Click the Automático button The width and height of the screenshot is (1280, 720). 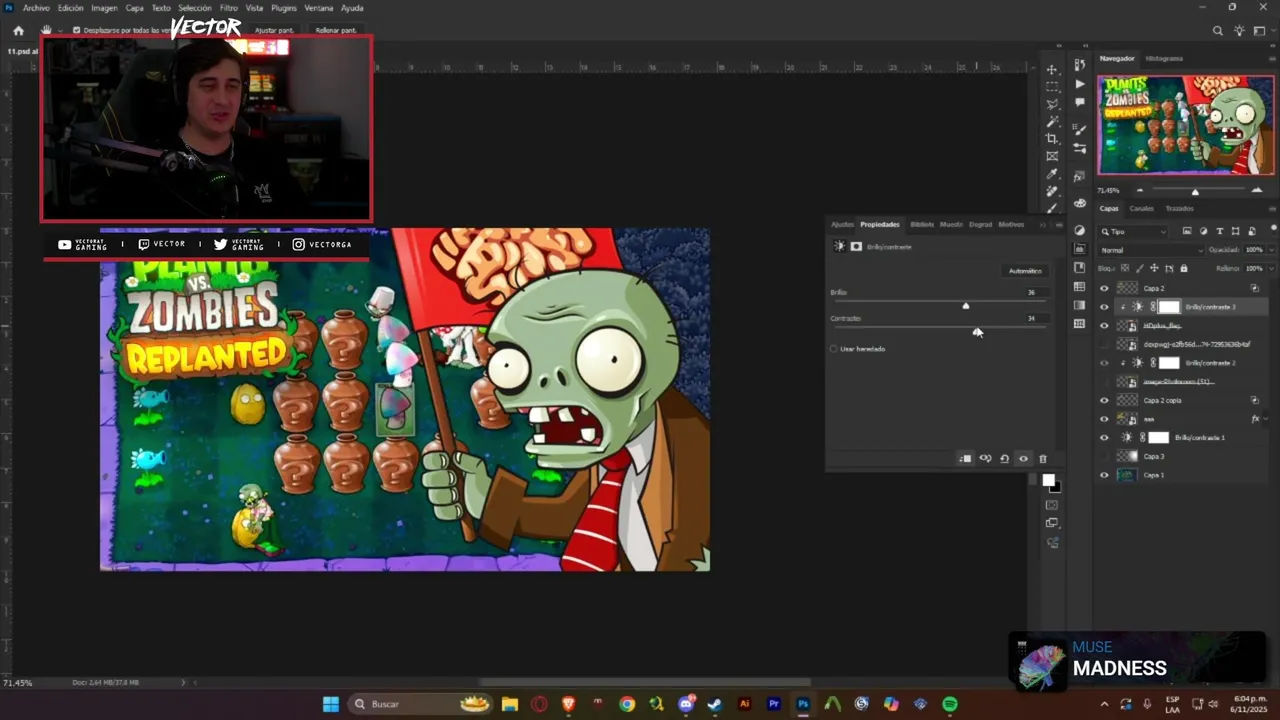pyautogui.click(x=1025, y=271)
